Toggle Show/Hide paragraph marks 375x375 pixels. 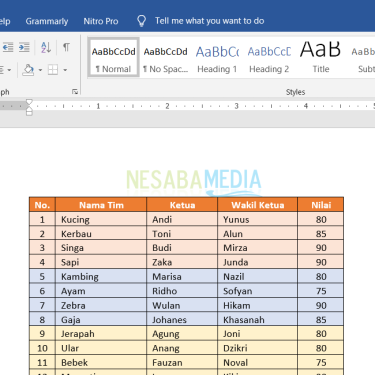pos(66,47)
